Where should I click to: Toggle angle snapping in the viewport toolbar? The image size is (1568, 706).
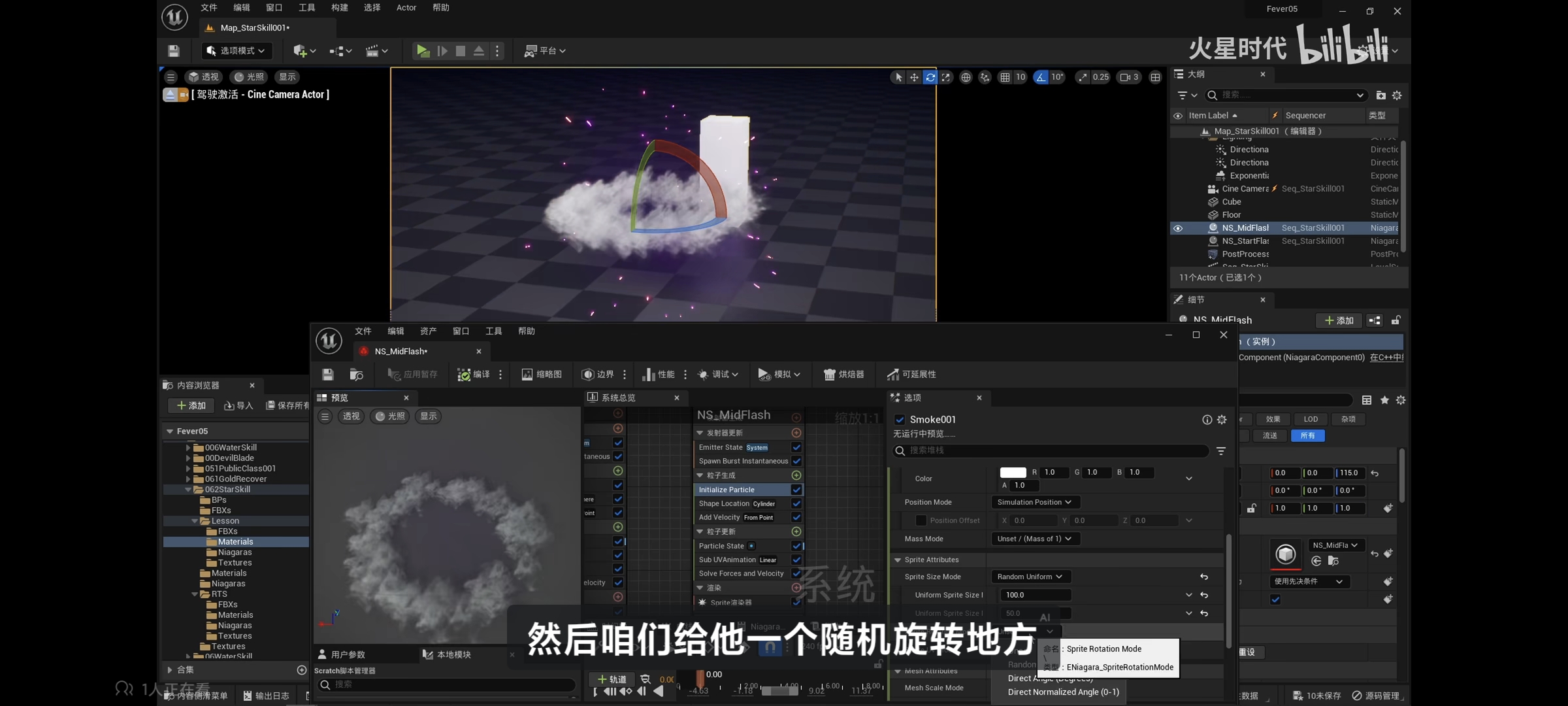click(x=1041, y=77)
